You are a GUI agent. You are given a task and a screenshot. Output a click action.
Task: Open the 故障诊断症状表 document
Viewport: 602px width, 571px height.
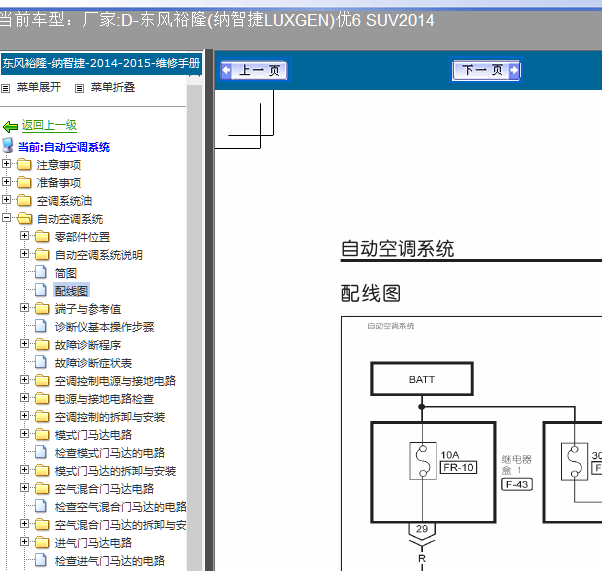[x=93, y=363]
